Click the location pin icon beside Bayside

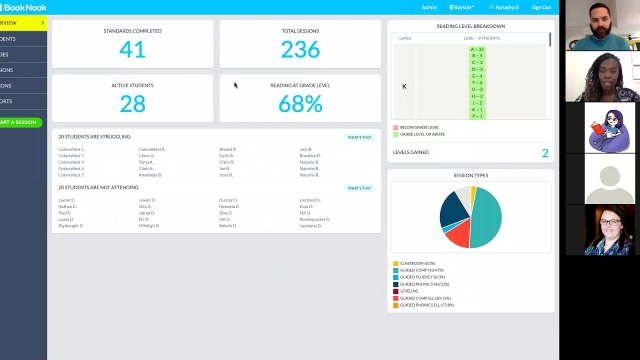451,7
